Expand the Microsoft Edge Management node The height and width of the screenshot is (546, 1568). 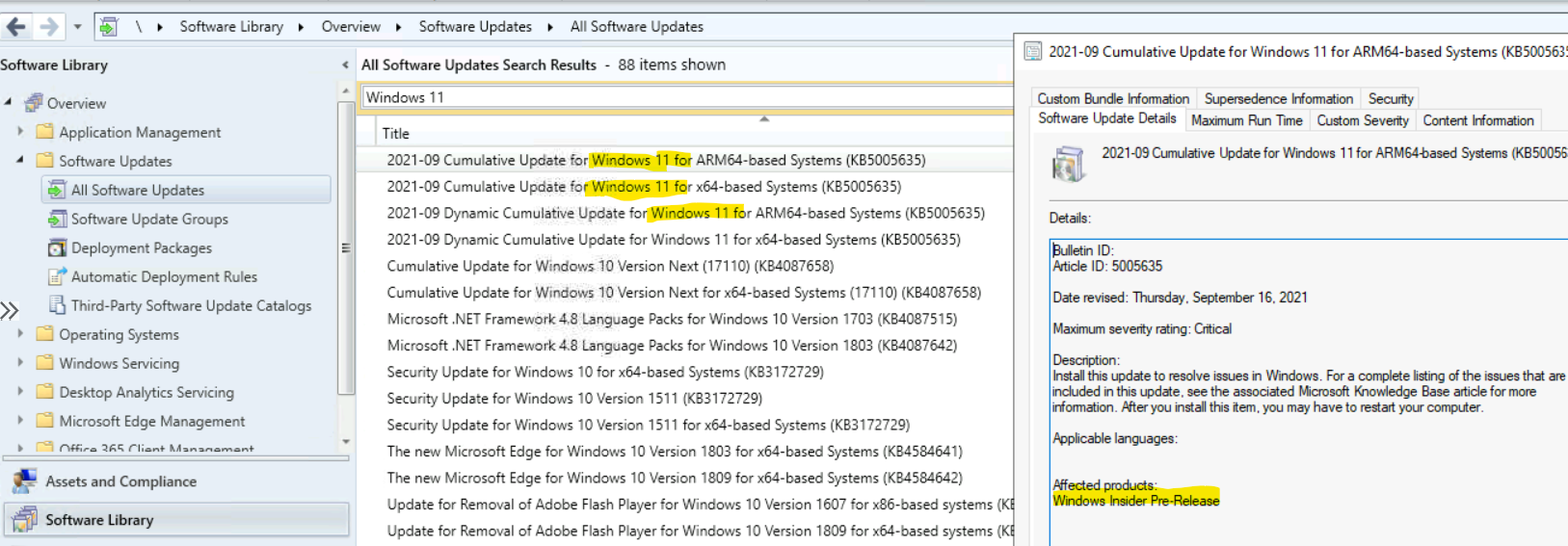tap(20, 420)
